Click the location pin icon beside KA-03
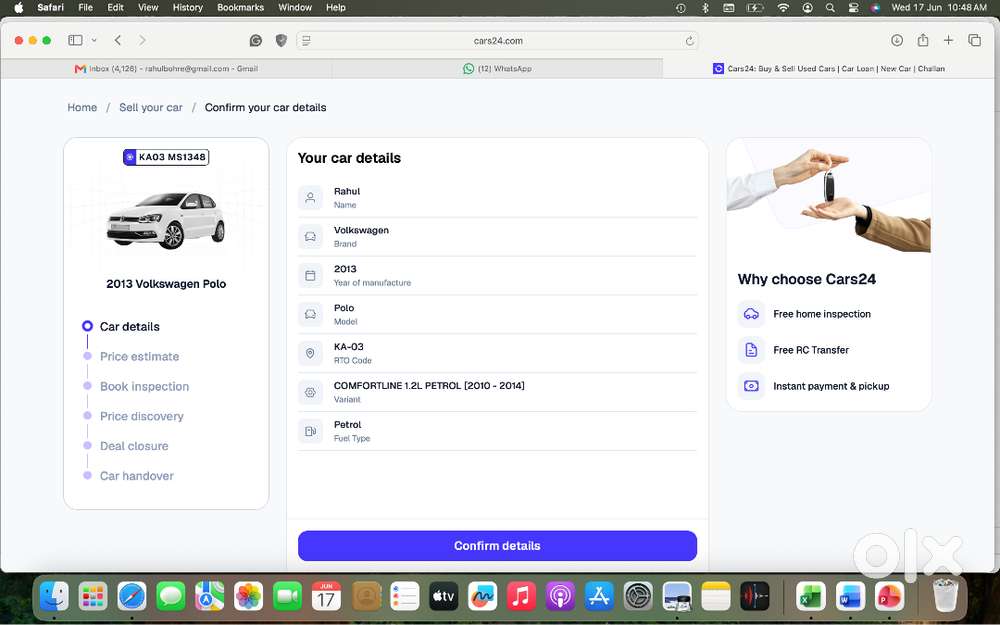The width and height of the screenshot is (1000, 625). point(310,353)
